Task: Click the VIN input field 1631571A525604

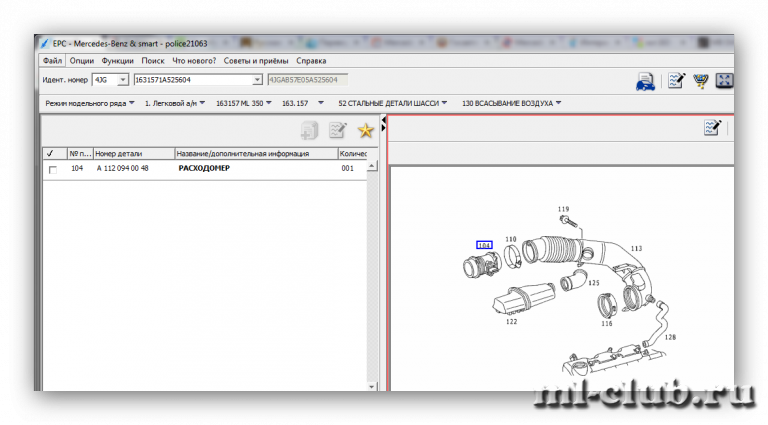Action: [x=193, y=80]
